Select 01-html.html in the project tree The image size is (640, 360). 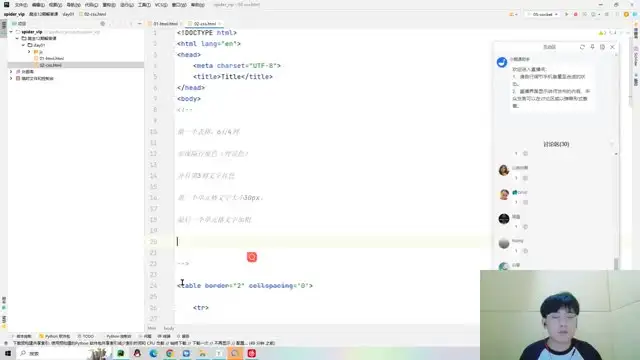click(x=51, y=58)
